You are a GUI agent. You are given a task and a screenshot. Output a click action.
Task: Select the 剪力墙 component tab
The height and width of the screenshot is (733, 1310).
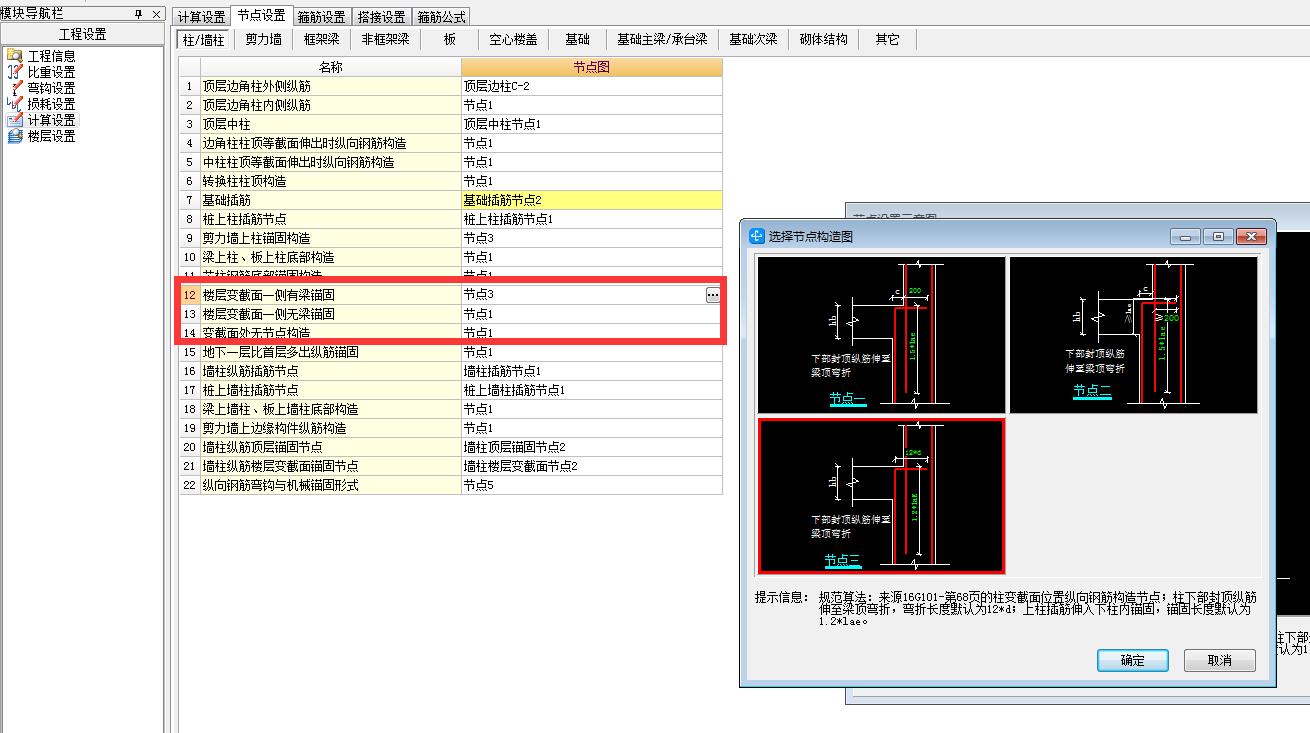263,39
